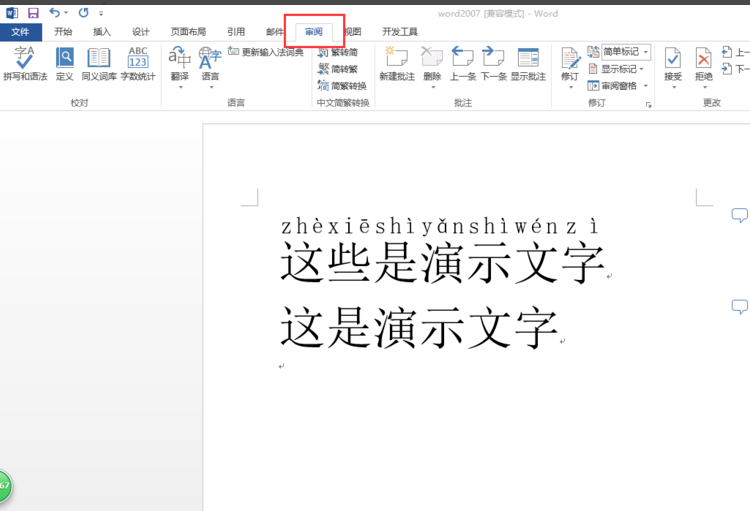Toggle 修订 track changes button

pos(570,62)
